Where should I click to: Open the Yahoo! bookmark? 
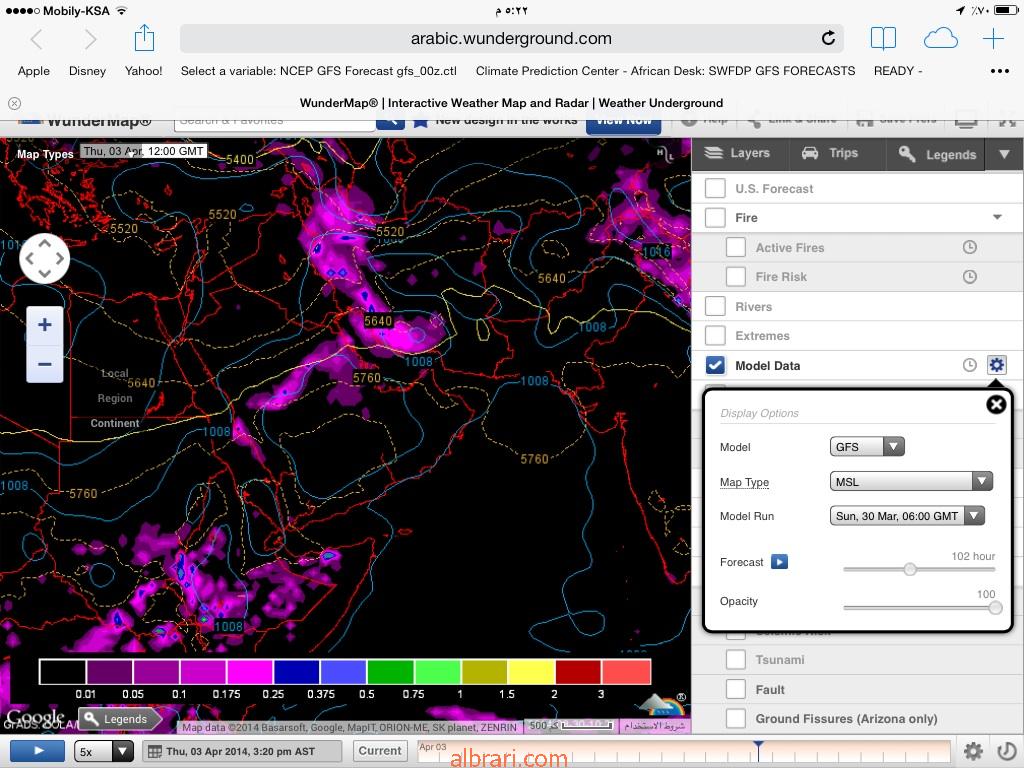point(144,71)
